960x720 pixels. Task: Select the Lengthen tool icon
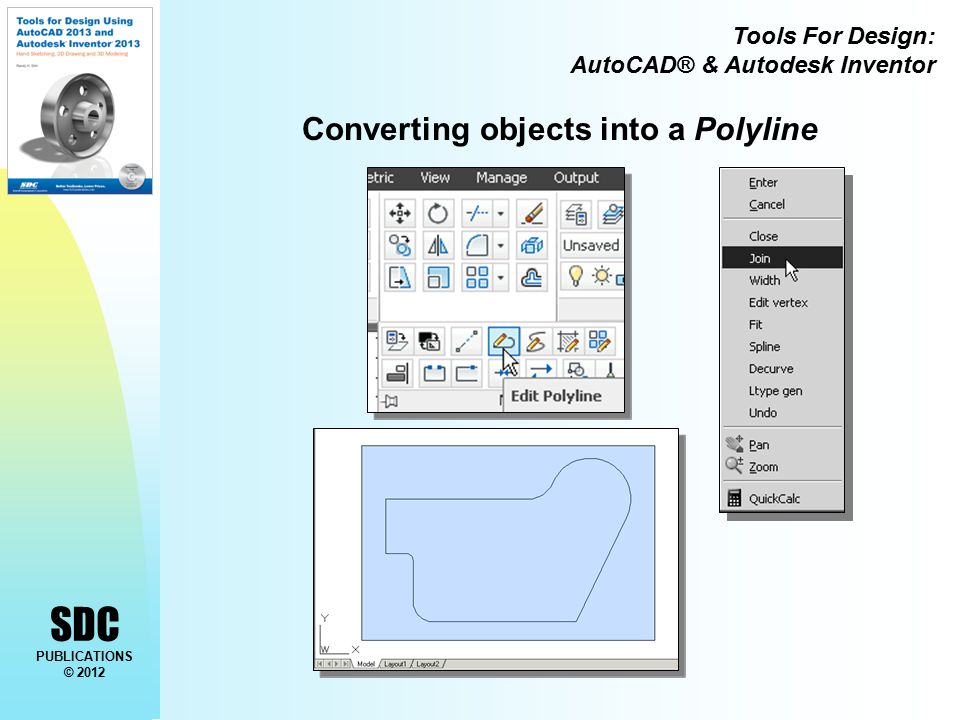[x=466, y=341]
